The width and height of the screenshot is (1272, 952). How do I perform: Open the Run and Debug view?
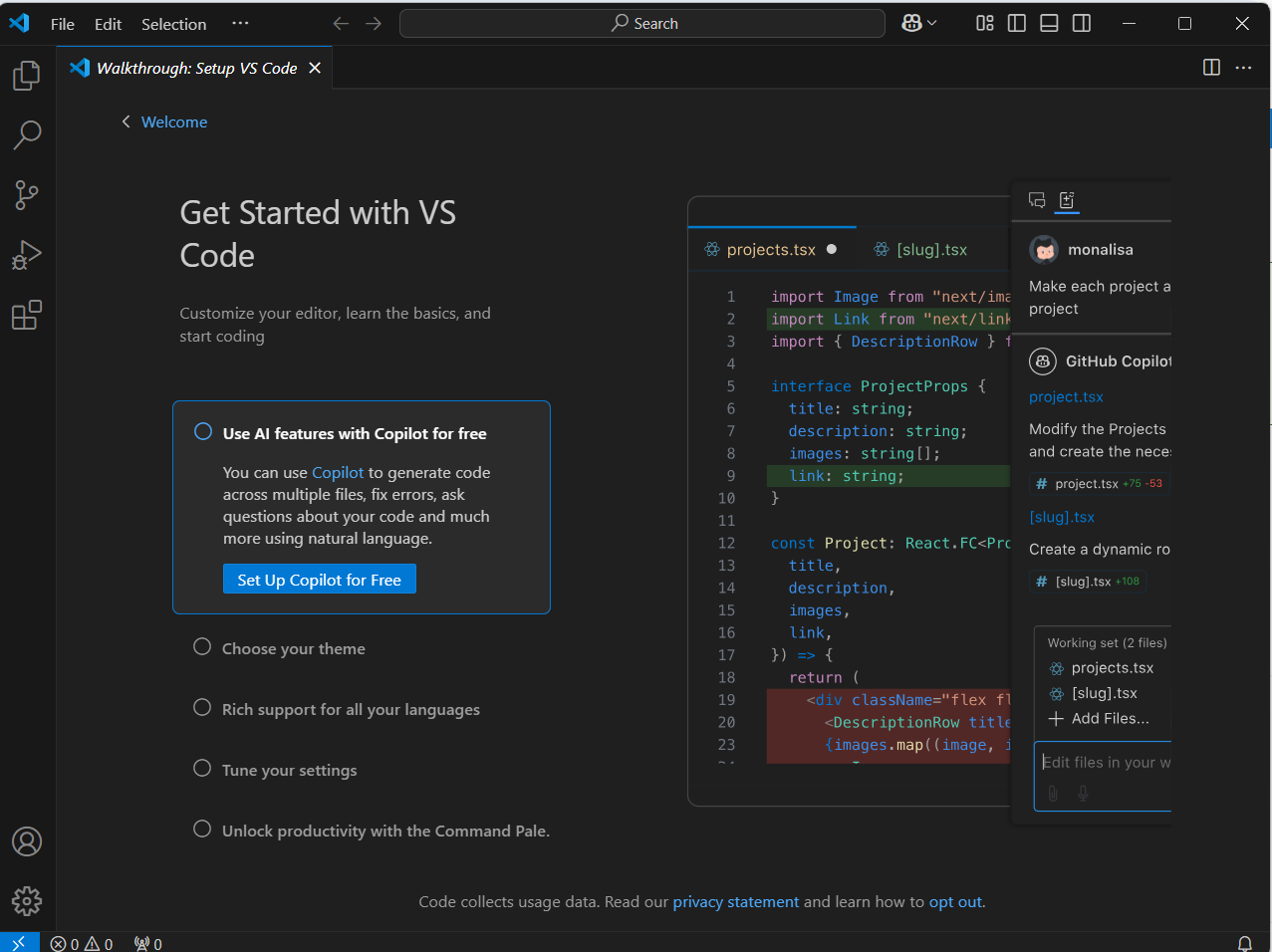coord(27,255)
